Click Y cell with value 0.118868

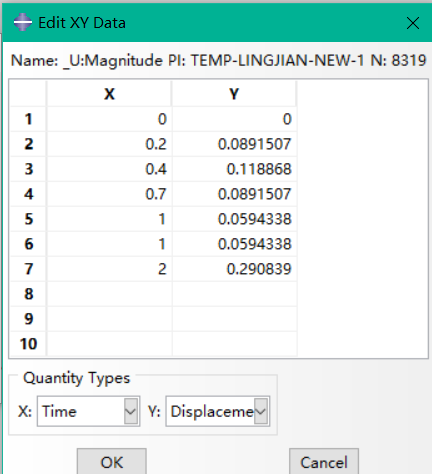tap(234, 169)
